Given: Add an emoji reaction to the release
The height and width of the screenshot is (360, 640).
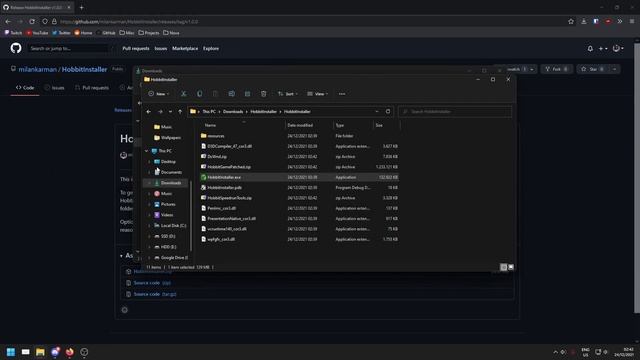Looking at the screenshot, I should coord(124,310).
